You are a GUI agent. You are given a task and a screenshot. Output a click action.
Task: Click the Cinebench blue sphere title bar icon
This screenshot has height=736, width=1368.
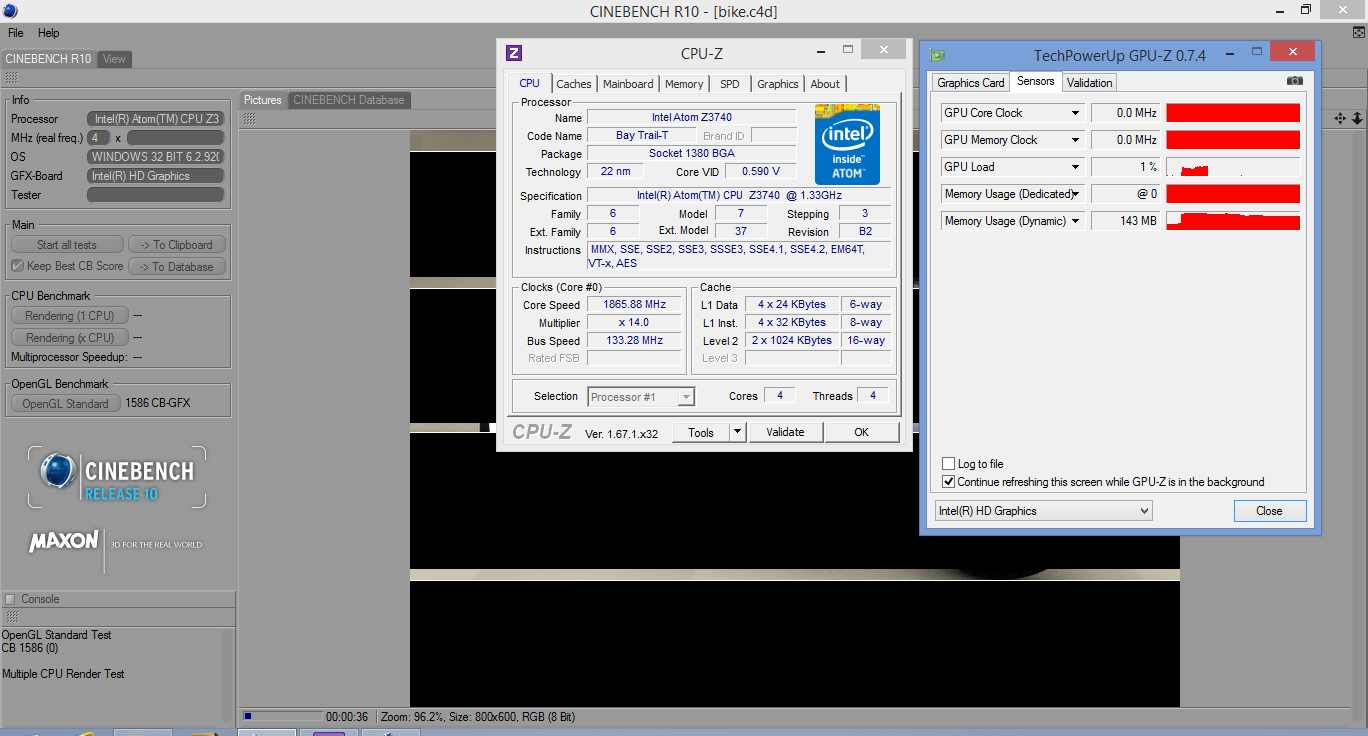(x=10, y=11)
